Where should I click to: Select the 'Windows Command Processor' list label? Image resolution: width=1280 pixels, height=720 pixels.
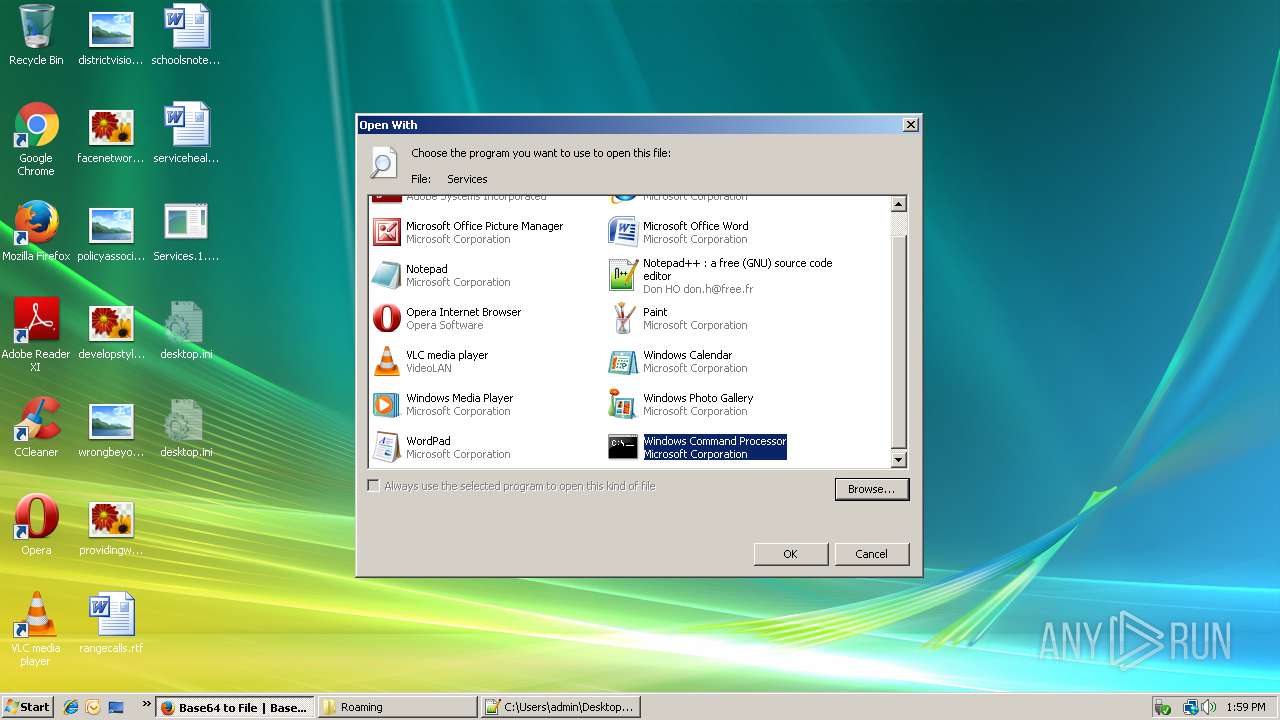[x=714, y=441]
